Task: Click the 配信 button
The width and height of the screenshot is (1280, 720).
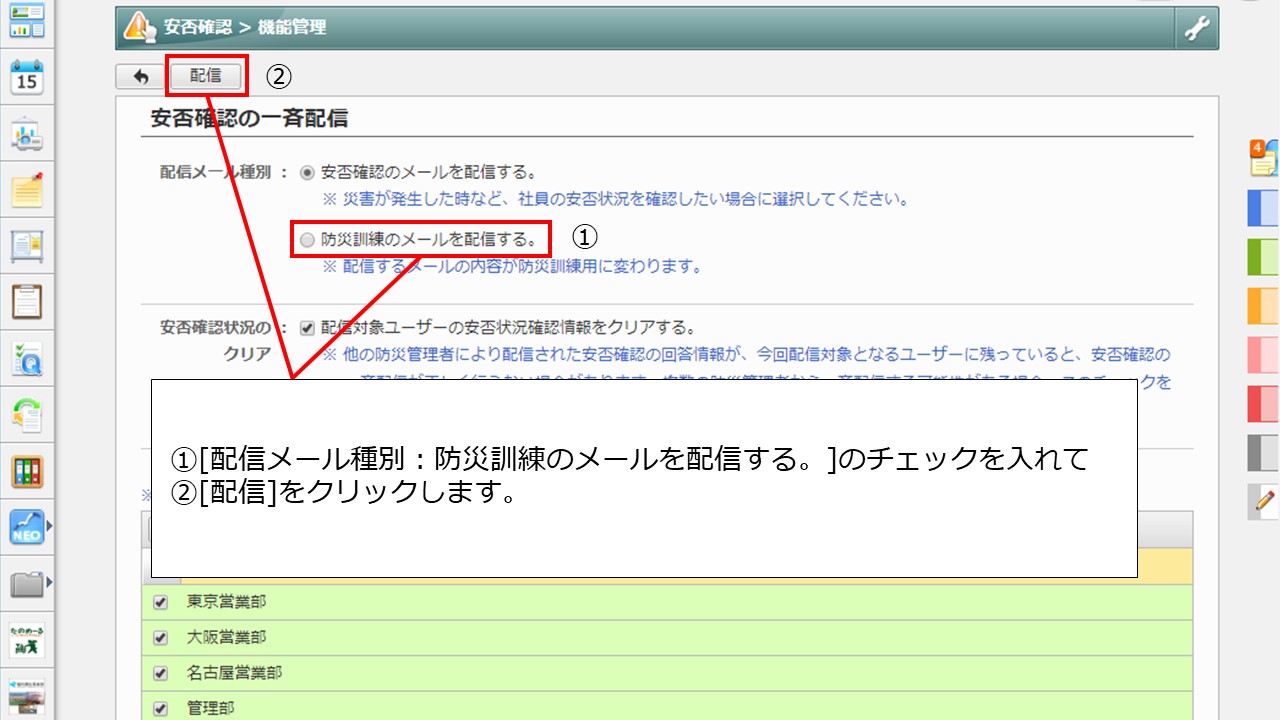Action: [x=206, y=76]
